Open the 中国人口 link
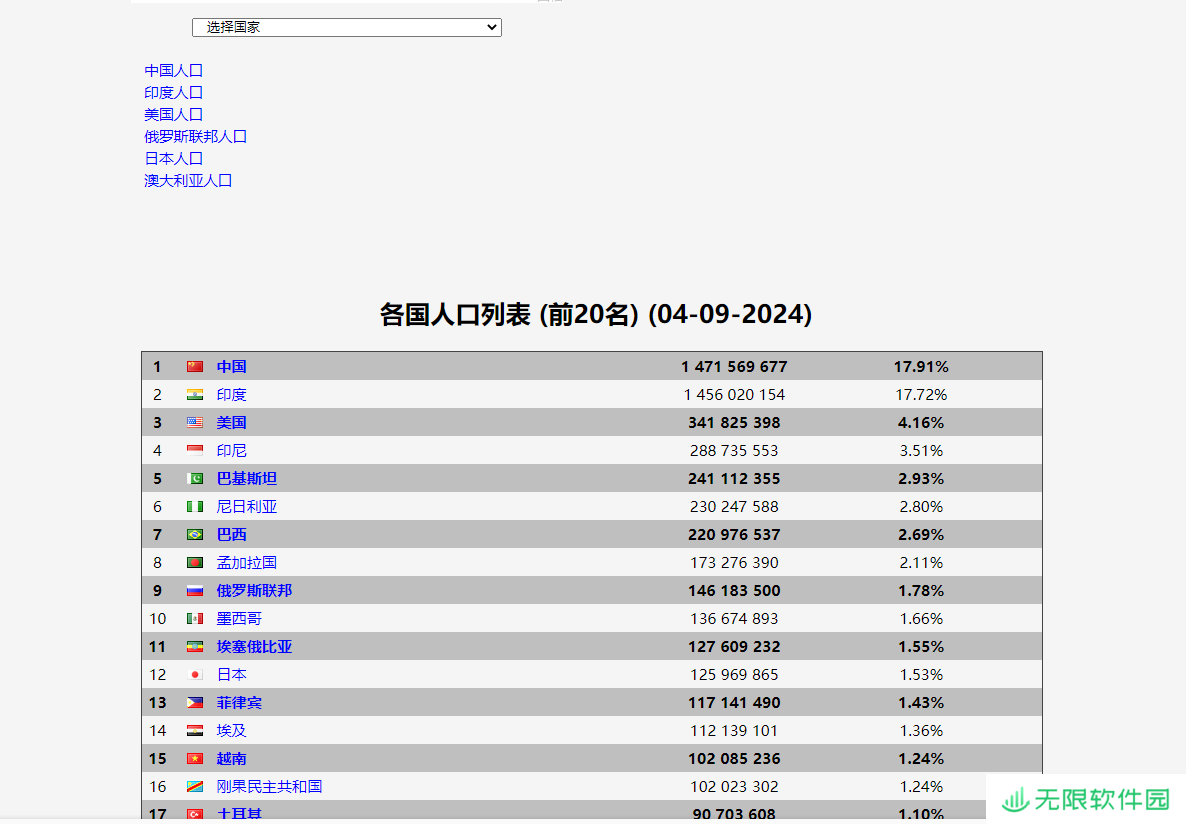 pos(174,70)
